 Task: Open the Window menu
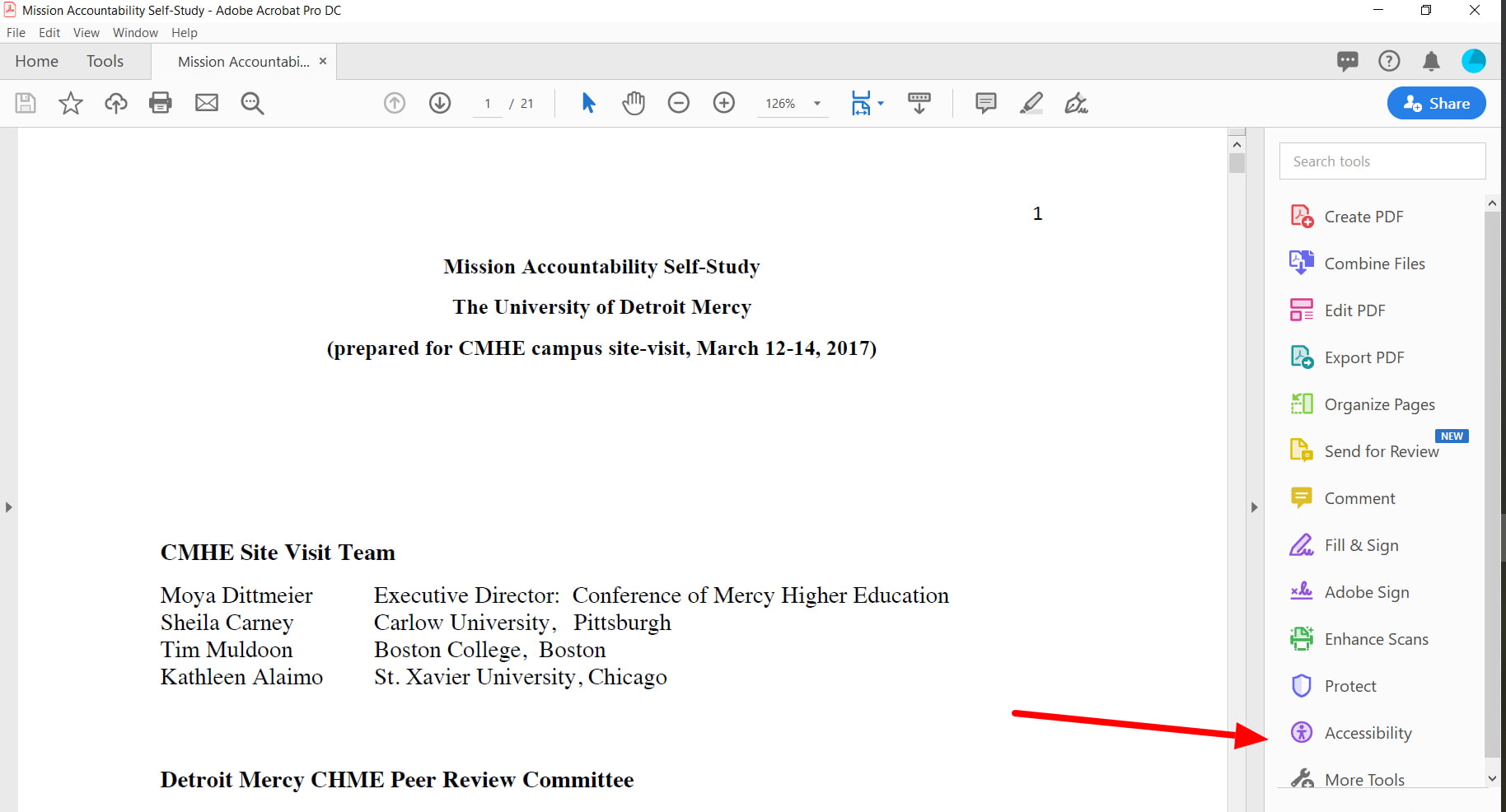tap(135, 33)
